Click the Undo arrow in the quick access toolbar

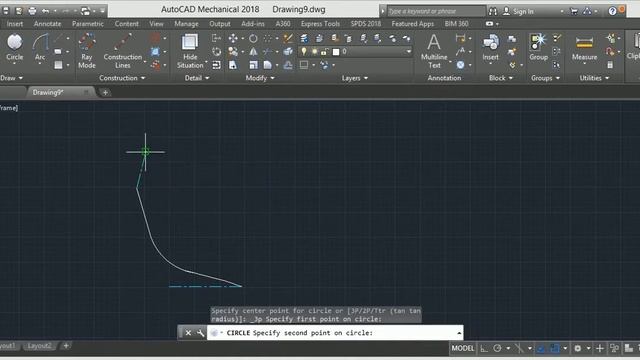[46, 11]
